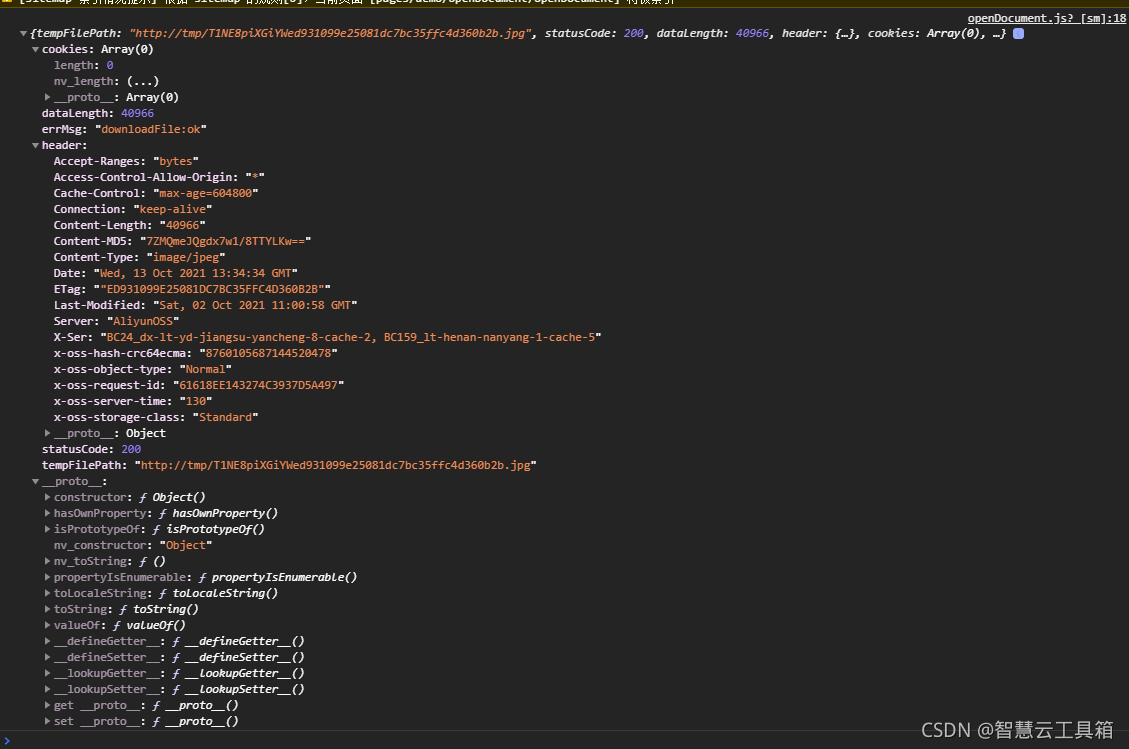This screenshot has width=1129, height=749.
Task: Collapse the root tempFilePath object
Action: [x=24, y=34]
